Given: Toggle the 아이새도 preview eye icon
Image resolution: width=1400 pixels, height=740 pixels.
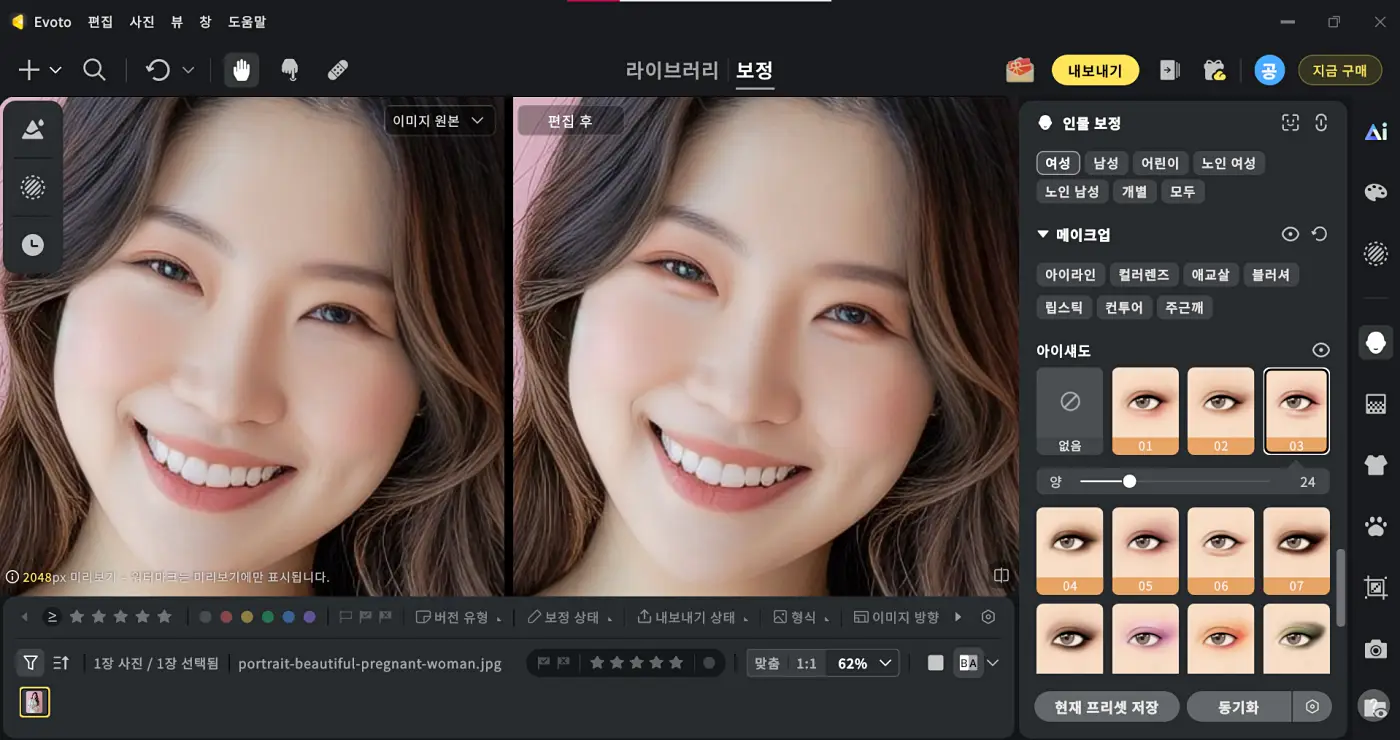Looking at the screenshot, I should click(x=1321, y=350).
